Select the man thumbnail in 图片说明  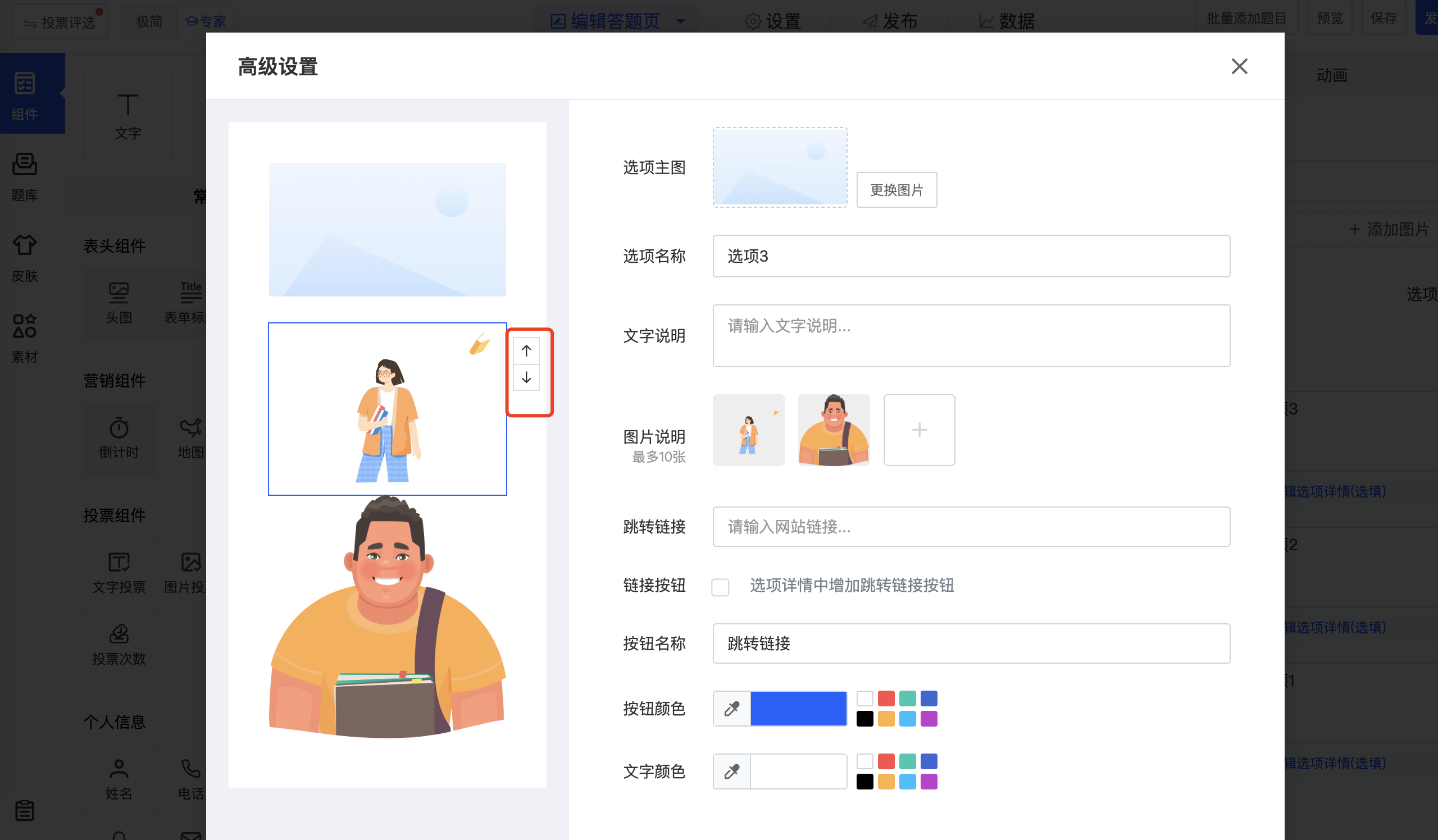pyautogui.click(x=834, y=430)
